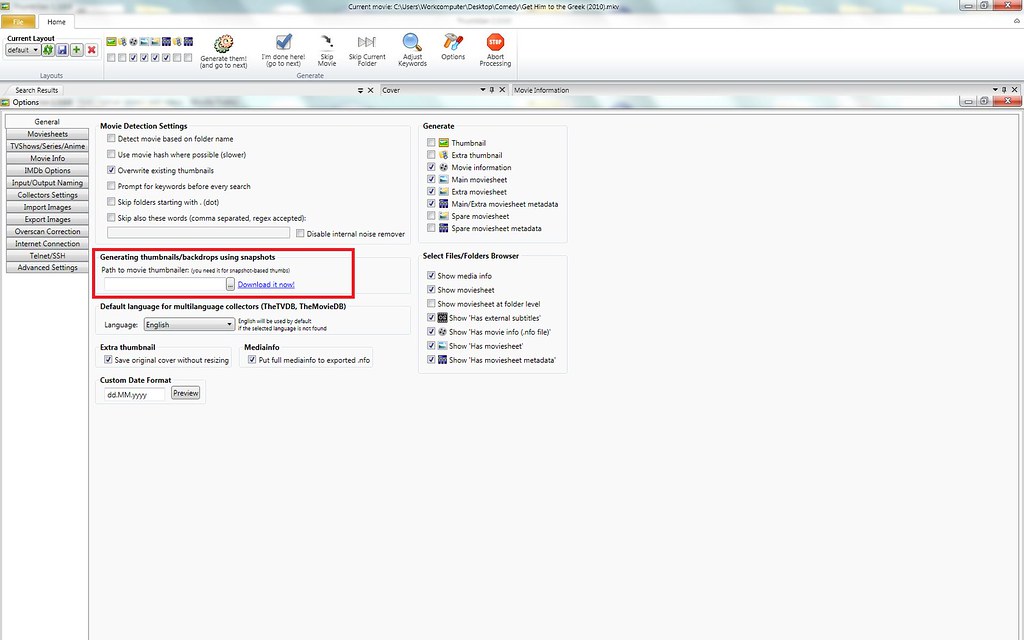Open Cover panel dropdown arrow
The image size is (1024, 640).
pos(483,90)
